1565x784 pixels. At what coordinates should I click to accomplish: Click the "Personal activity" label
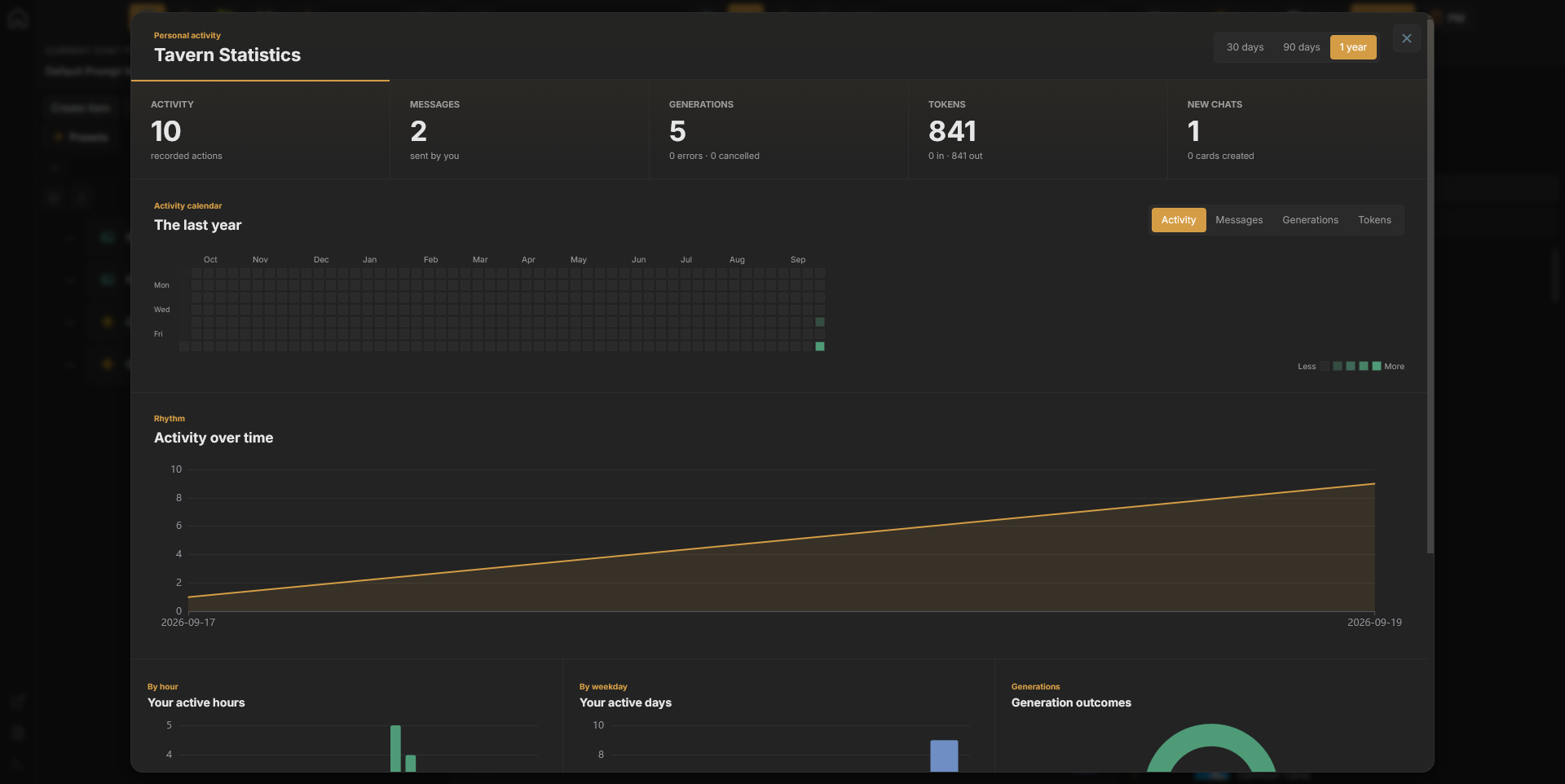pos(187,36)
